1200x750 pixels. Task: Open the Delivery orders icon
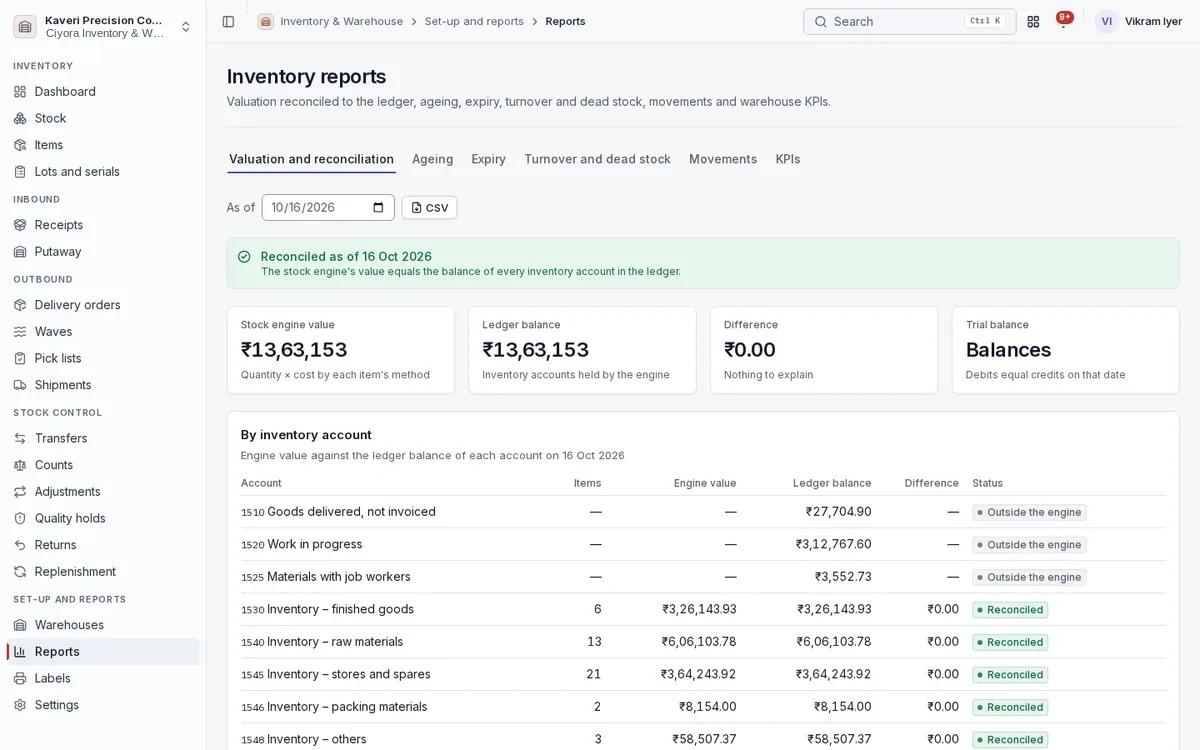pos(20,305)
